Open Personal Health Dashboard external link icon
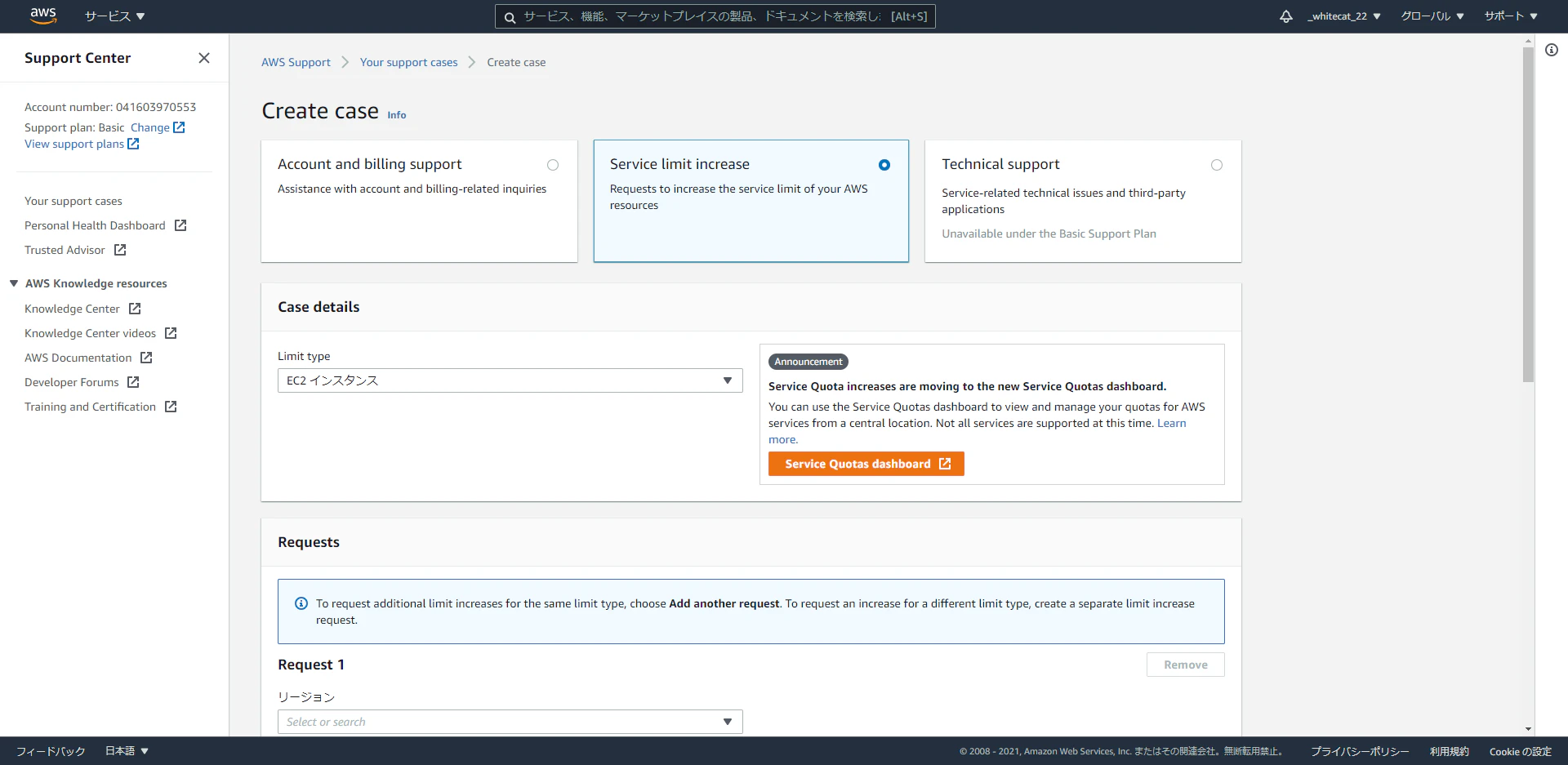 (180, 225)
